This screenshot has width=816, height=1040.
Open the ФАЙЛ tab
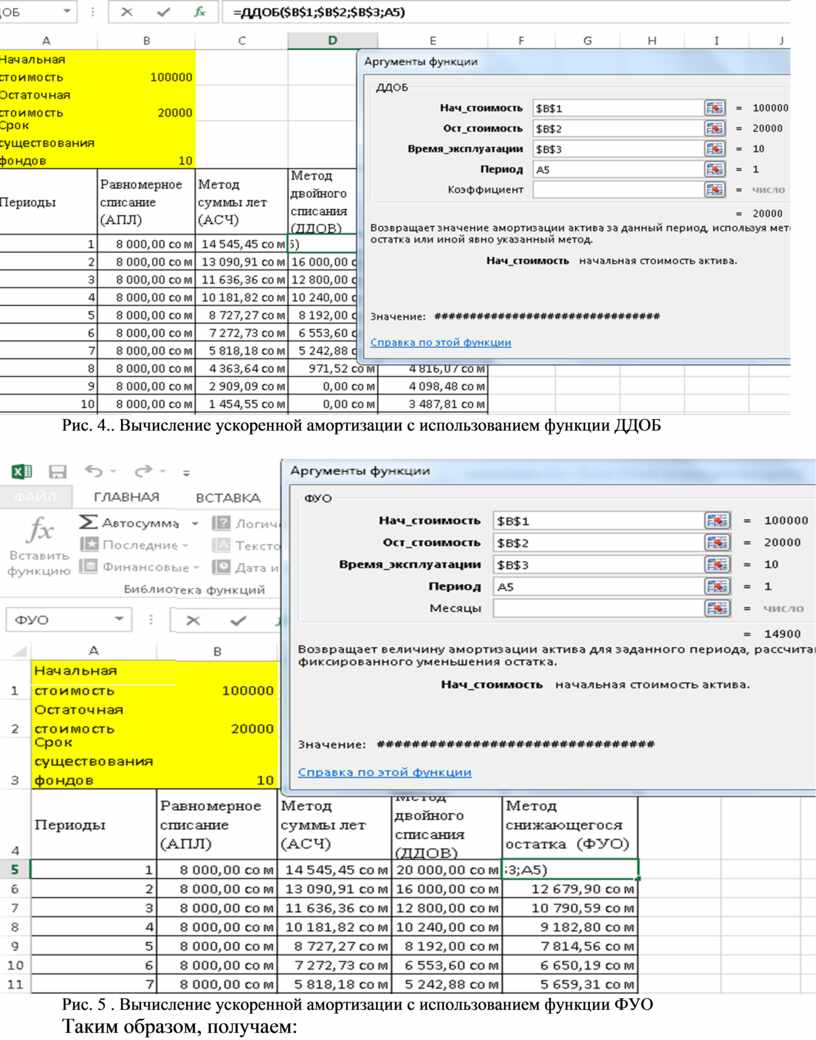click(x=35, y=497)
